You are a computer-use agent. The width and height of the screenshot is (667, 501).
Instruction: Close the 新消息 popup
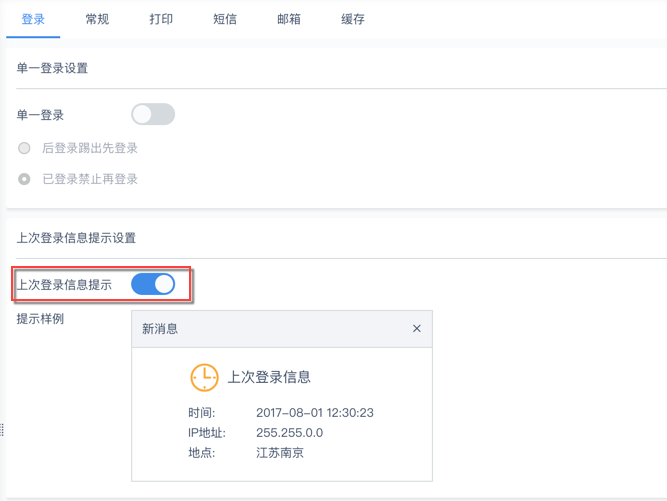click(417, 328)
